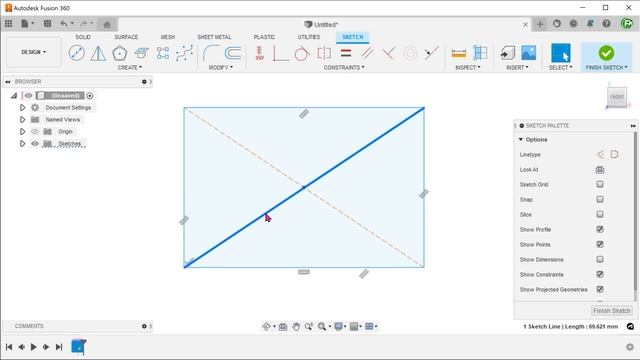Jump to timeline start button
Viewport: 640px width, 360px height.
pyautogui.click(x=9, y=347)
